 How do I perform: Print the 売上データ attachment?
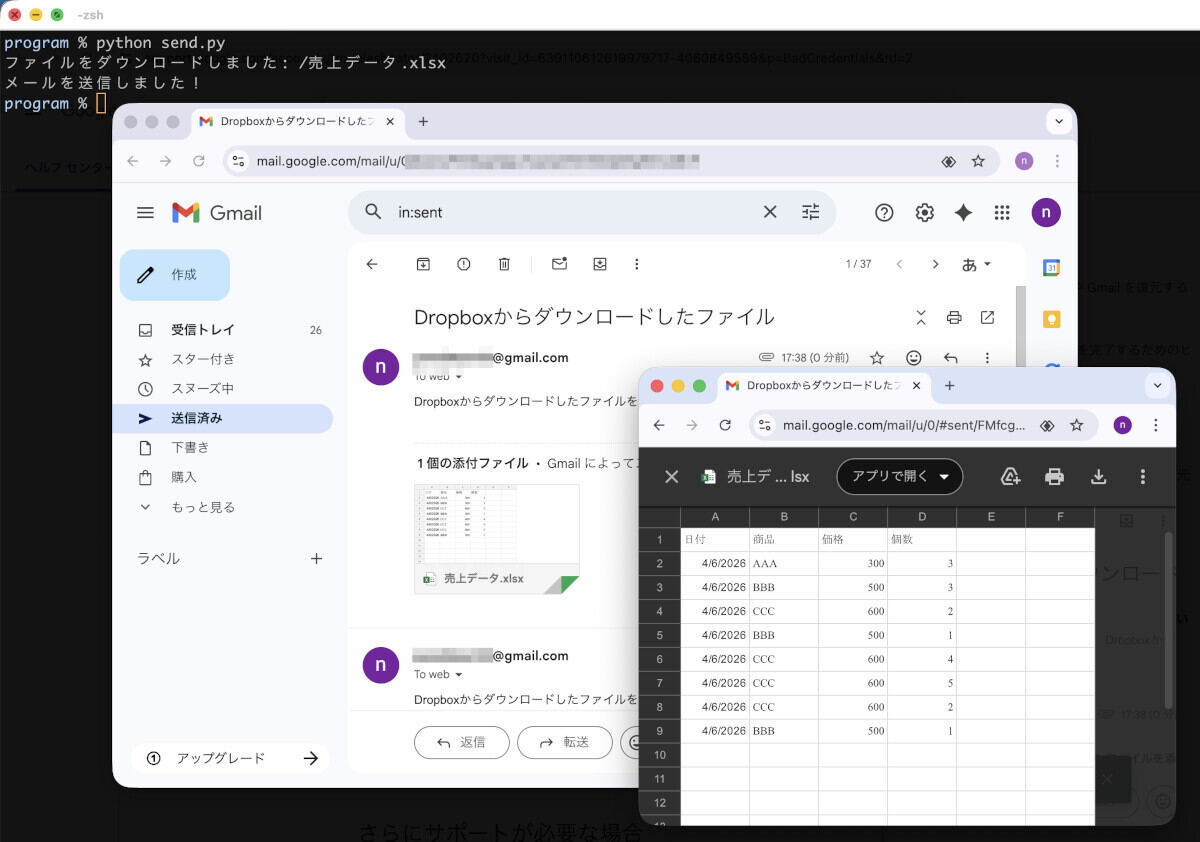[x=1054, y=477]
